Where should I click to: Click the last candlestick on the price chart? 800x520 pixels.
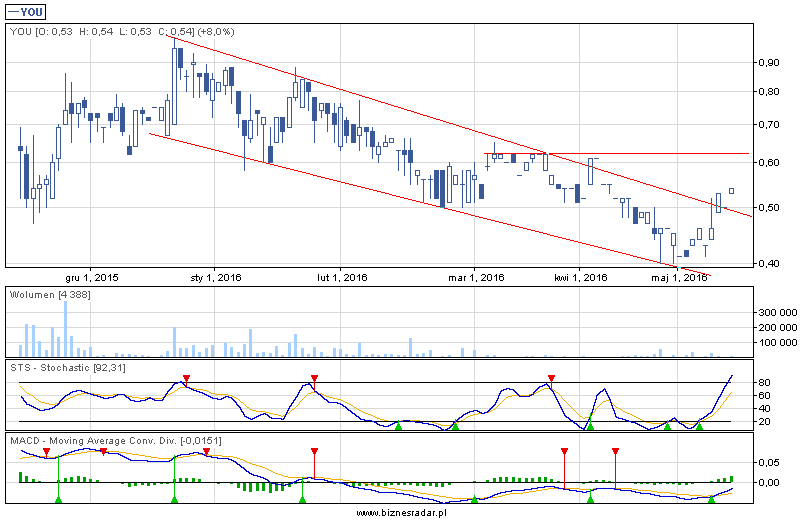[x=731, y=190]
